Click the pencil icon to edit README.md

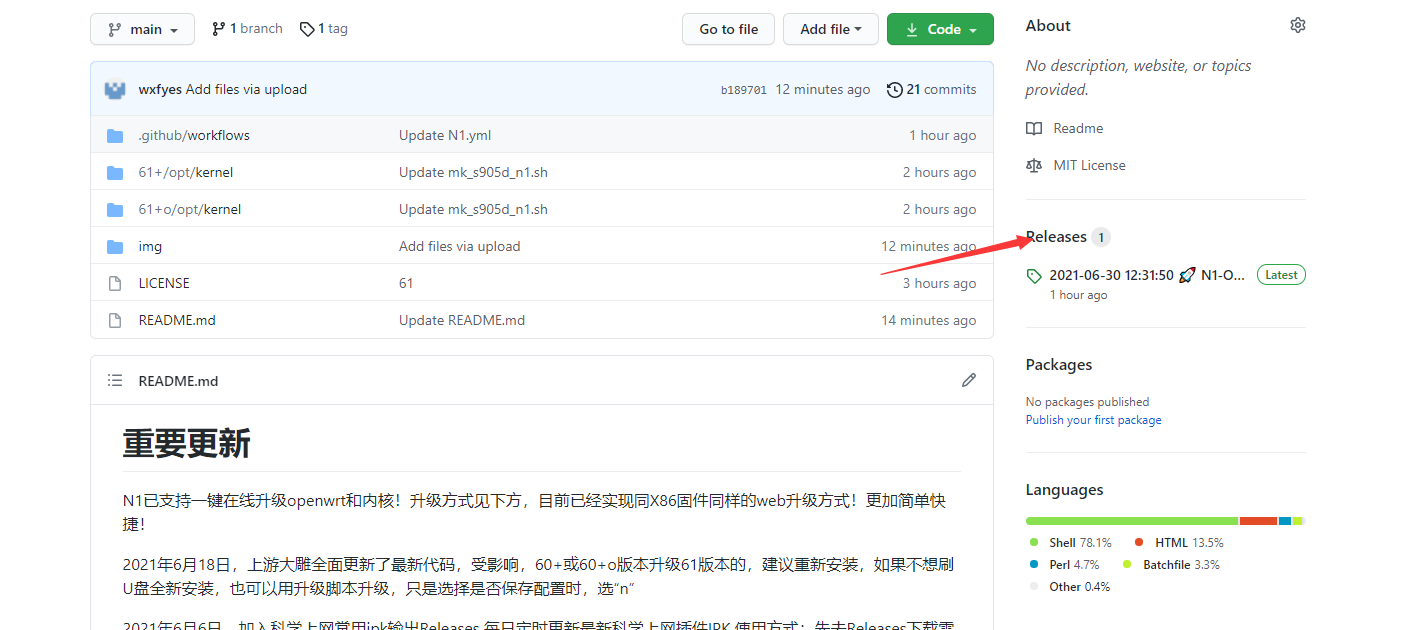pyautogui.click(x=968, y=380)
